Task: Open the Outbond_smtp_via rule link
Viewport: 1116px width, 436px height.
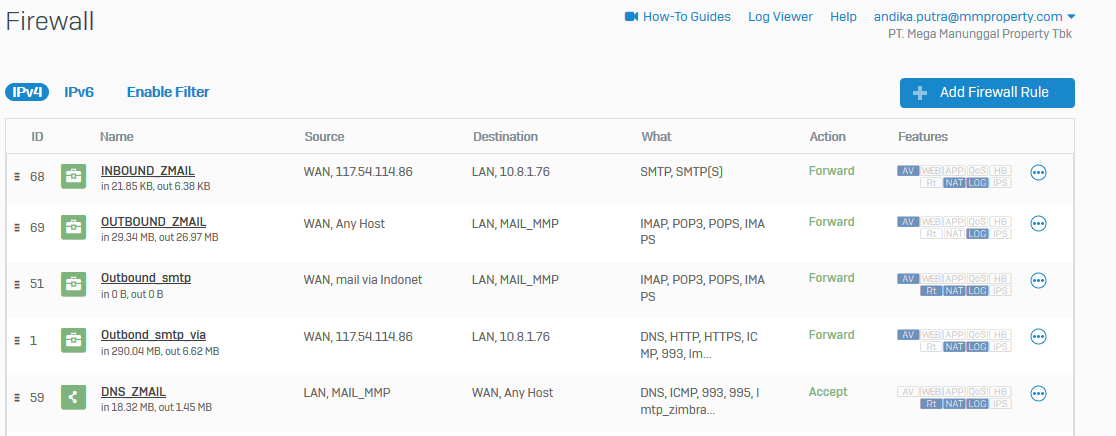Action: pos(153,335)
